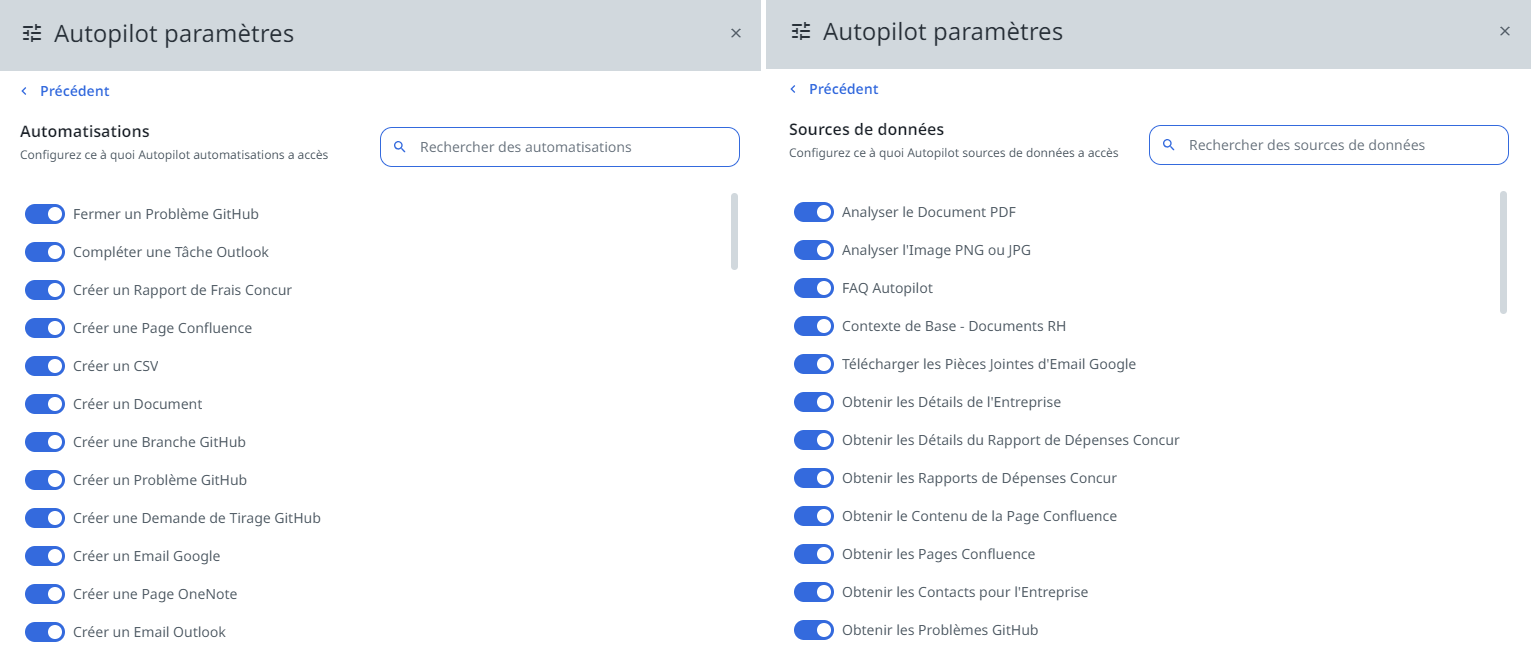Disable Analyser l'Image PNG ou JPG

(x=813, y=249)
